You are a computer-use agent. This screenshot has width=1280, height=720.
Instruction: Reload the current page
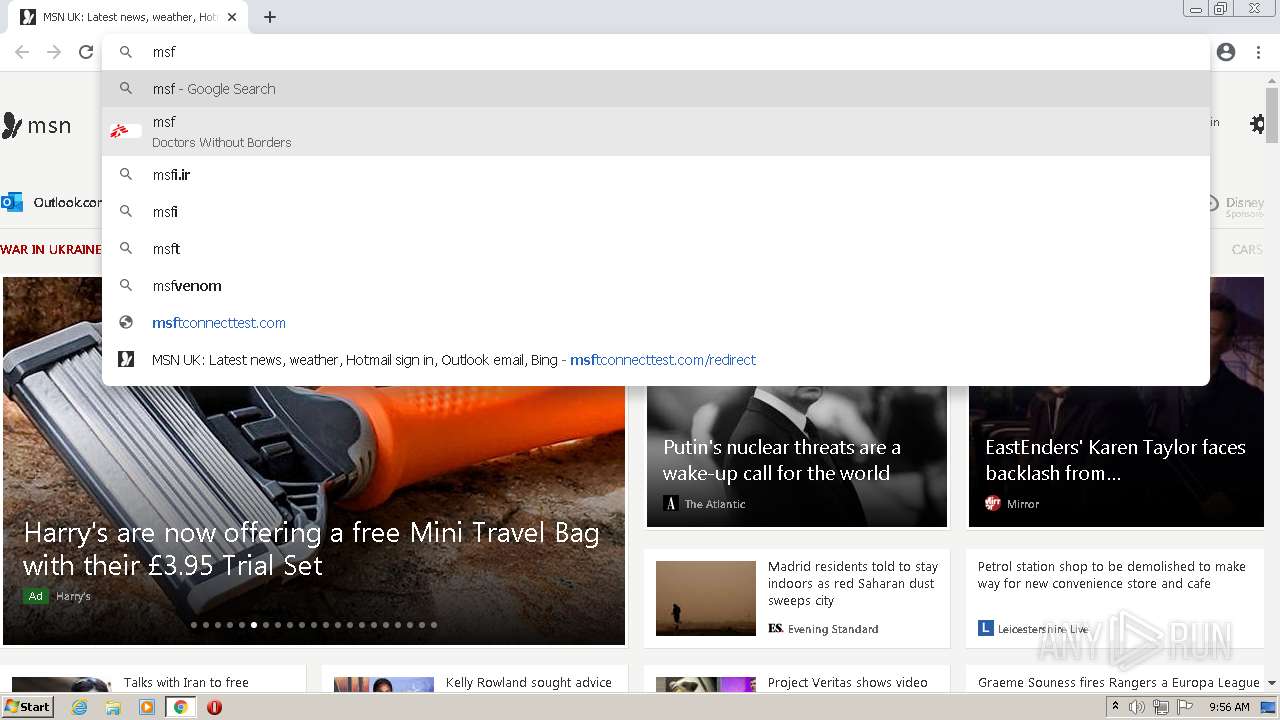click(x=86, y=52)
